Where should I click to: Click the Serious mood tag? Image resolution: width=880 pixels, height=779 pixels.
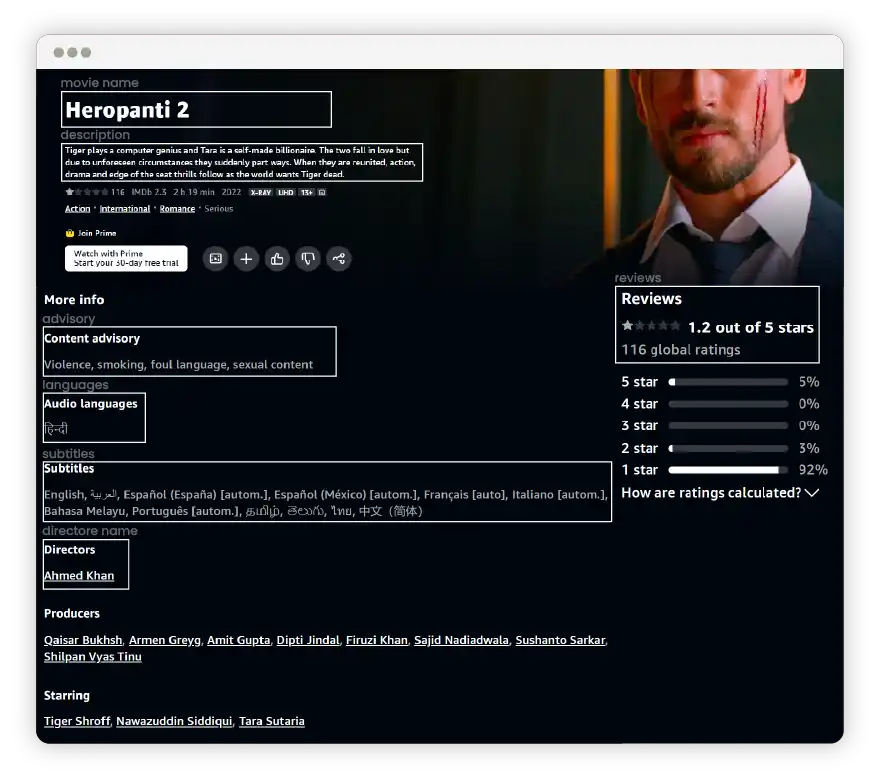pyautogui.click(x=219, y=209)
